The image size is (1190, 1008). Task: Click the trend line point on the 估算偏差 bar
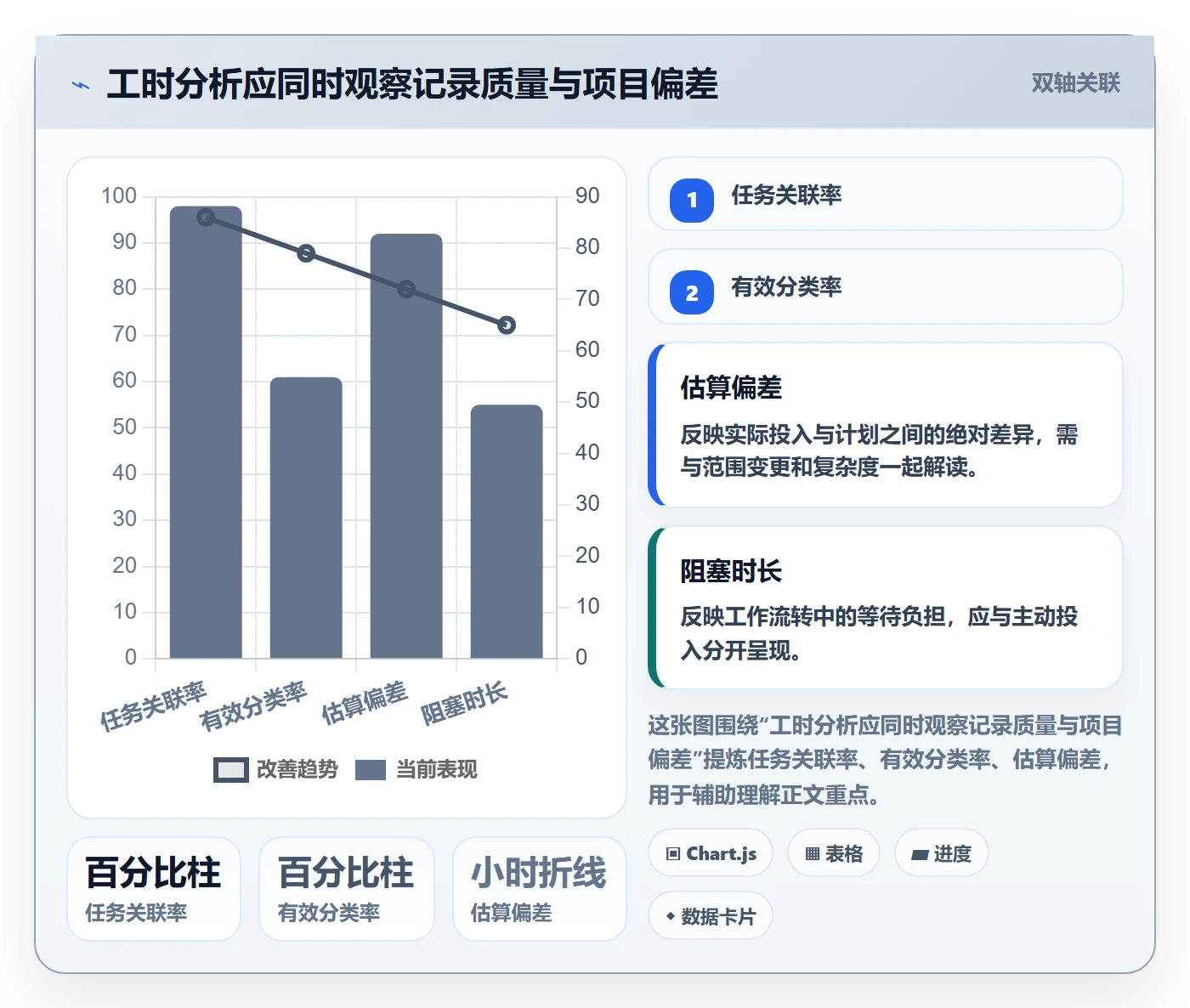pyautogui.click(x=406, y=289)
